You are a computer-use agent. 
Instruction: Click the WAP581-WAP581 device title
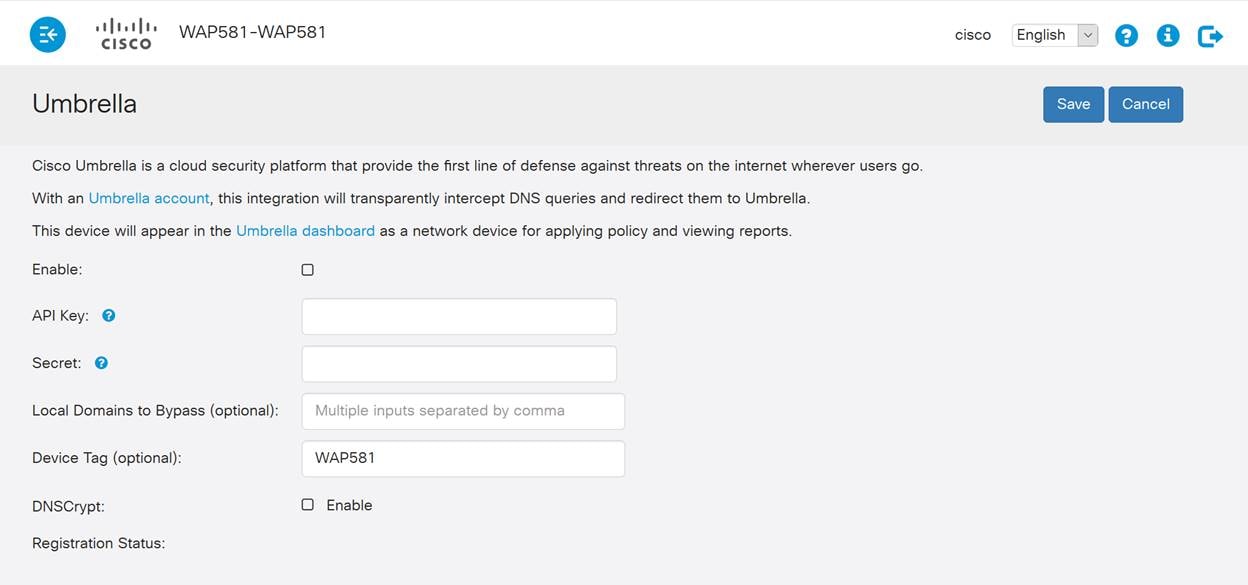(252, 32)
